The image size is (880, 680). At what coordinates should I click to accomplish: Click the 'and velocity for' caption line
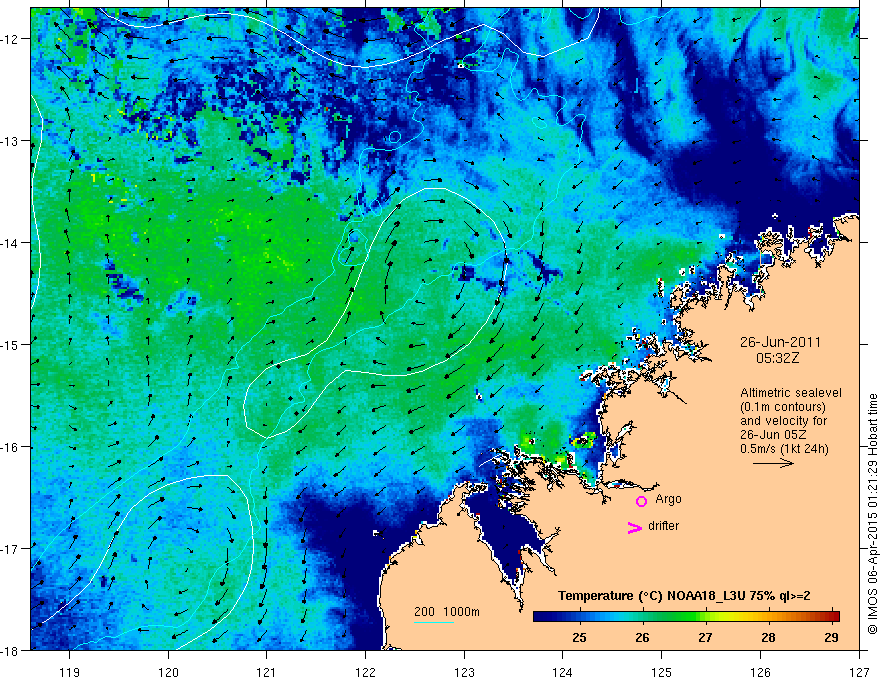click(x=783, y=421)
